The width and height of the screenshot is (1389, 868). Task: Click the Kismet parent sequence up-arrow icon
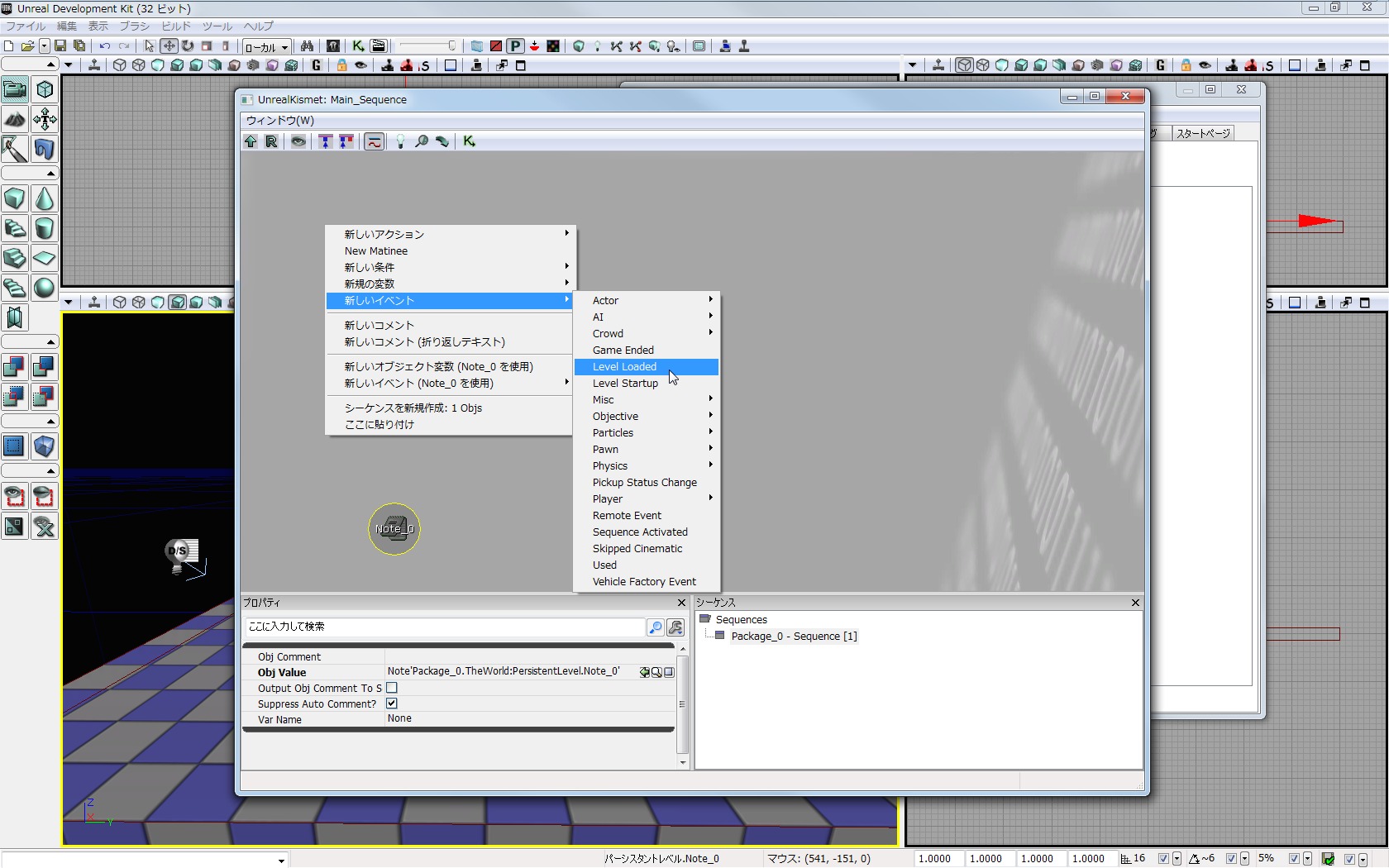[251, 141]
